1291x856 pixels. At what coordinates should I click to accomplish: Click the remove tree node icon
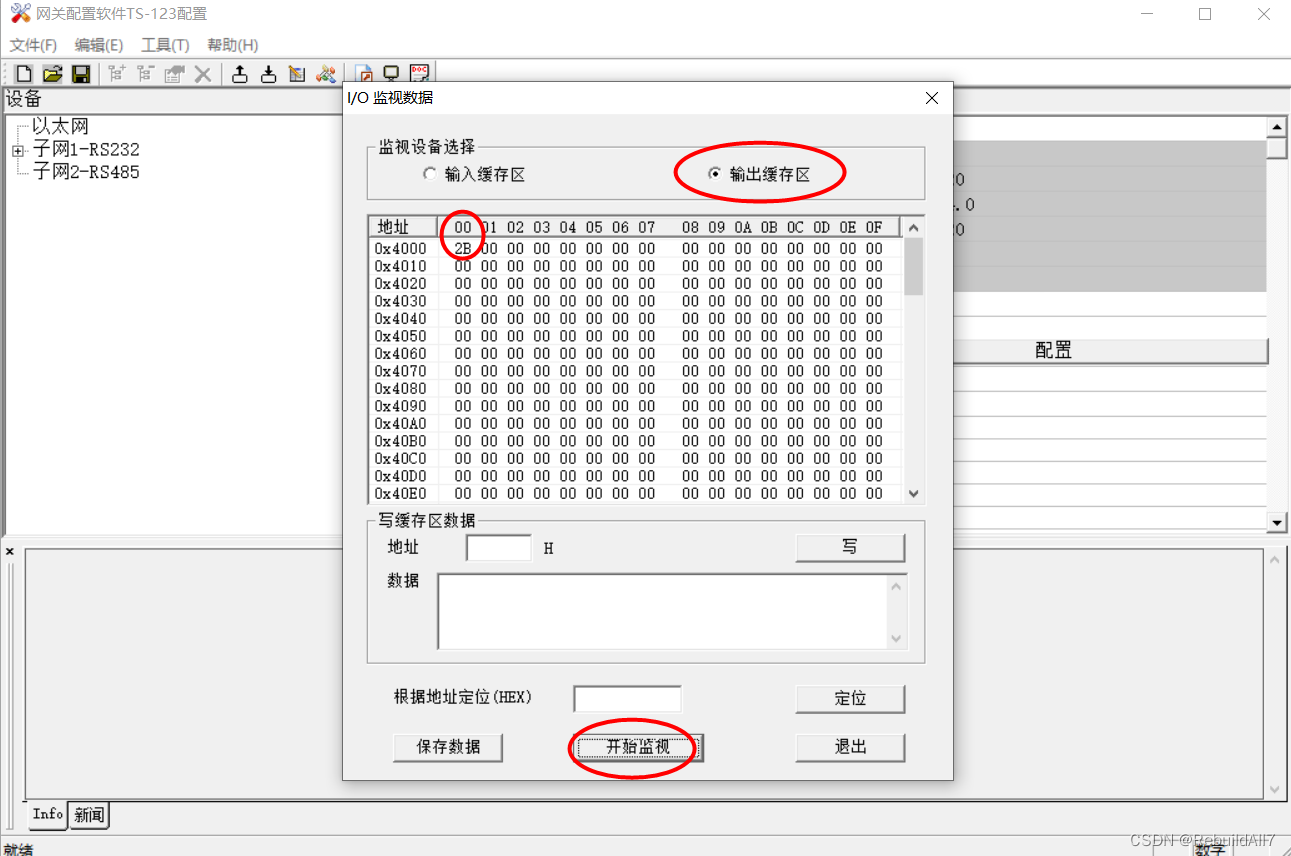click(146, 73)
